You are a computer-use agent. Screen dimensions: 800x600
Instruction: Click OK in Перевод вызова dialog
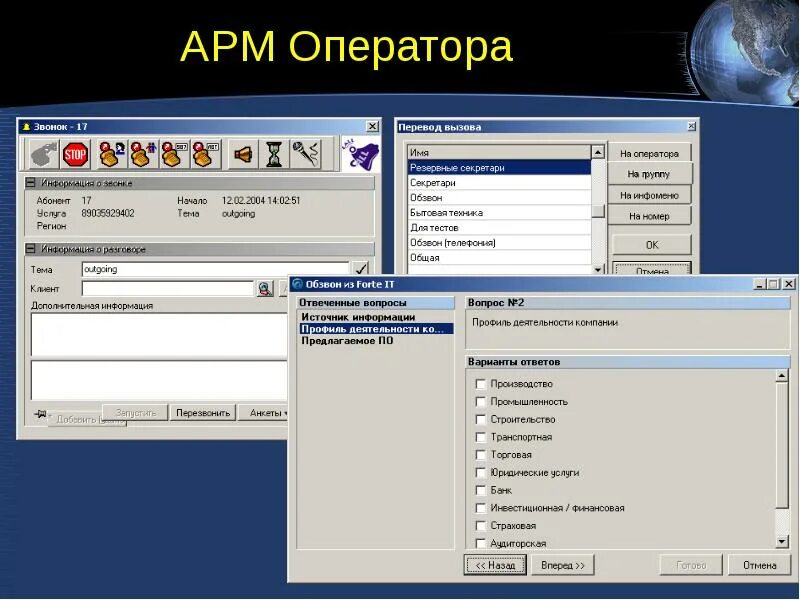[652, 245]
